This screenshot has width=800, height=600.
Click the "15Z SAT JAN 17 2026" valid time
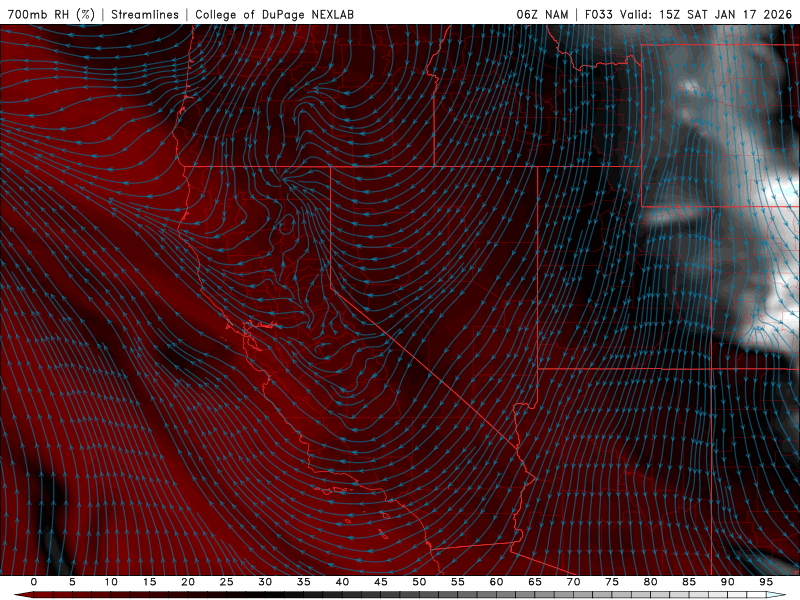[725, 14]
